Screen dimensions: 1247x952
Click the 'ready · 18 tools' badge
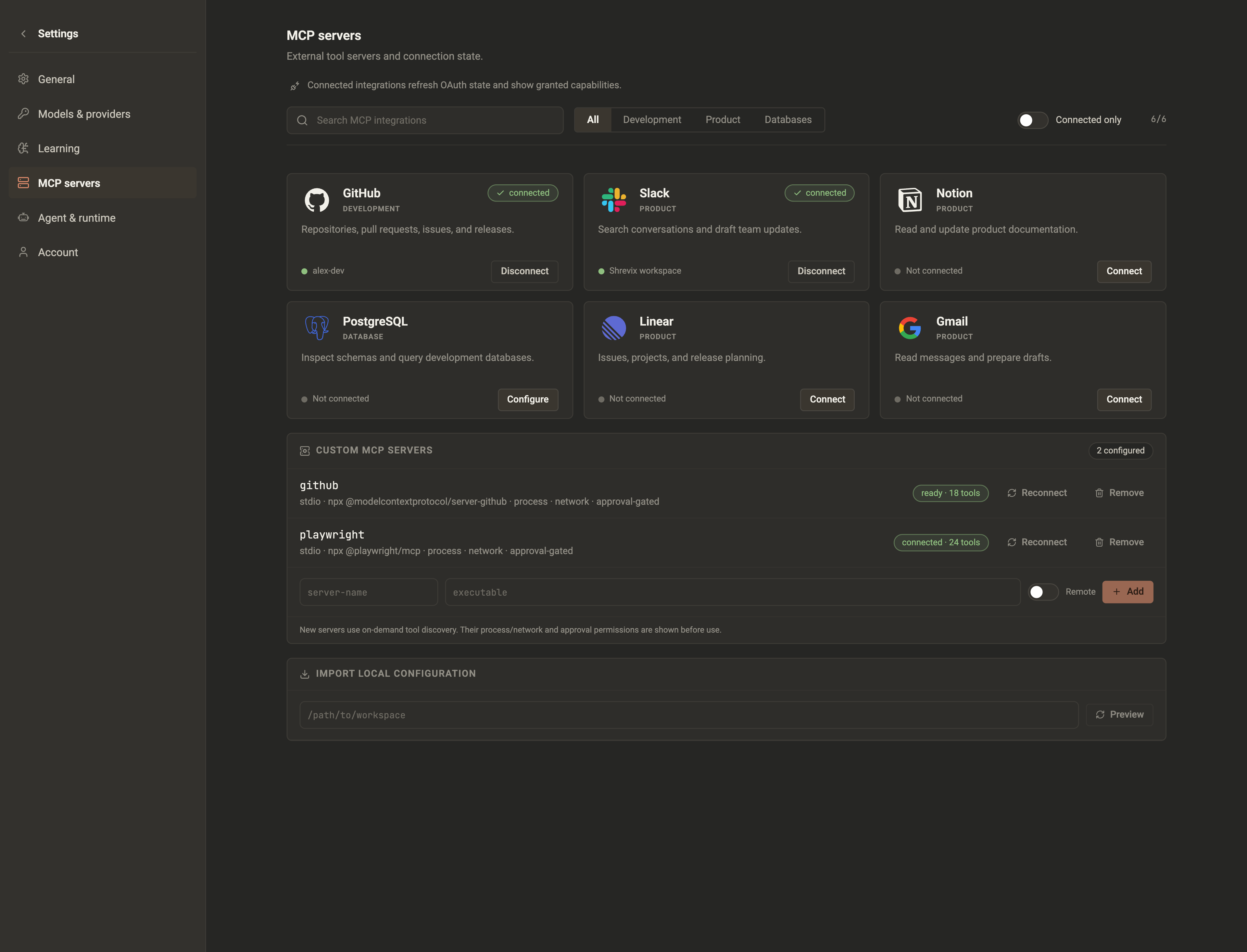coord(951,494)
